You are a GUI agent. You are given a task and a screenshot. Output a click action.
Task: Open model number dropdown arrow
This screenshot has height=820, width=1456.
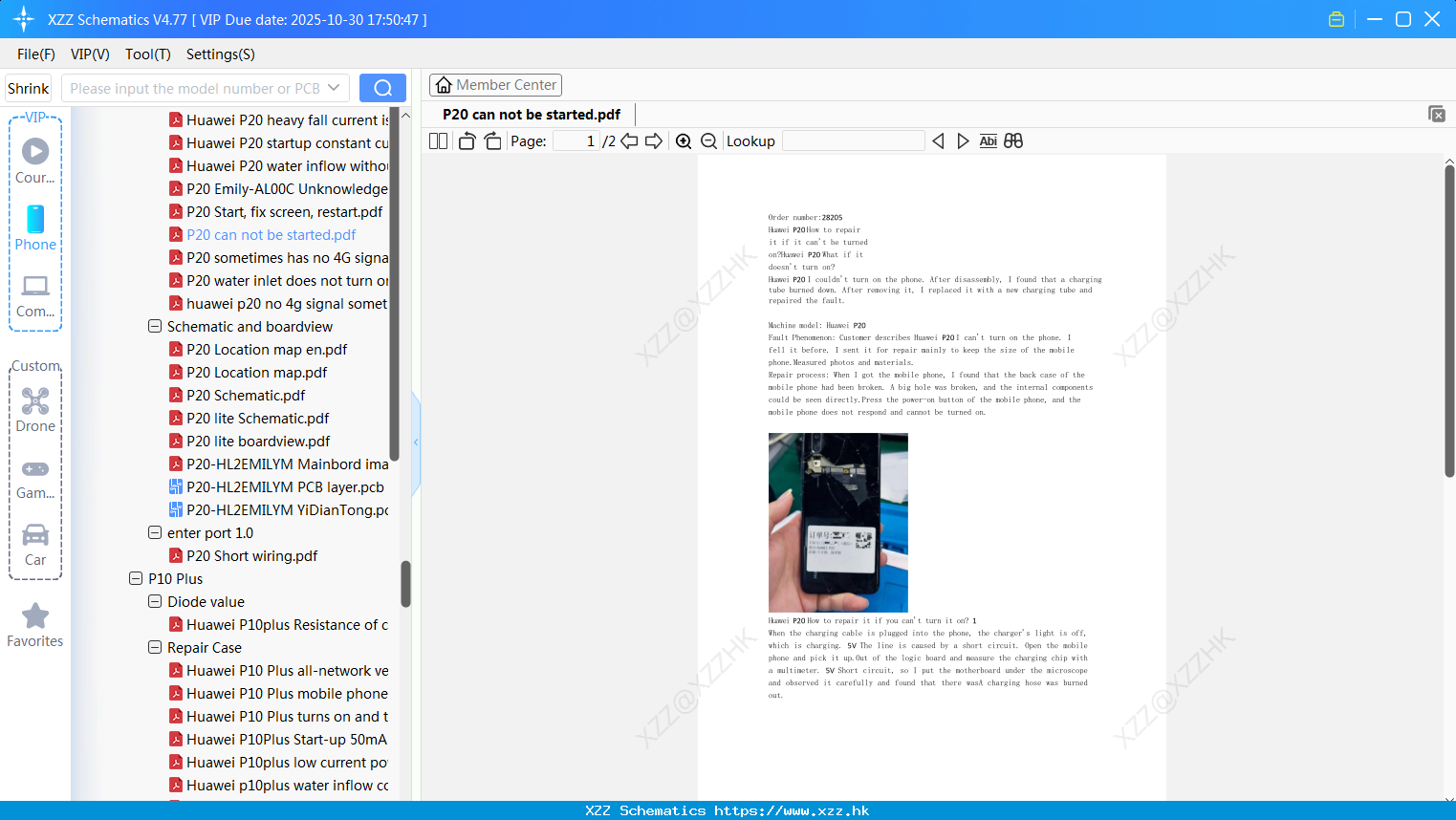334,88
